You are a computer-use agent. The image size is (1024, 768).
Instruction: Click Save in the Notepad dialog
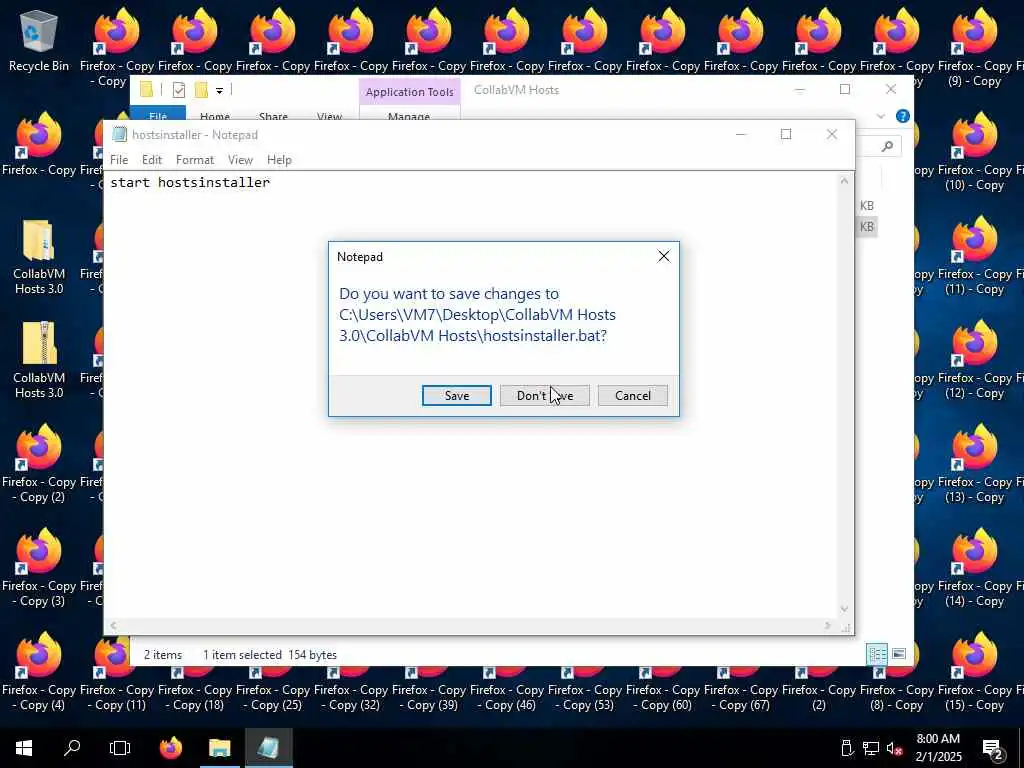coord(456,395)
